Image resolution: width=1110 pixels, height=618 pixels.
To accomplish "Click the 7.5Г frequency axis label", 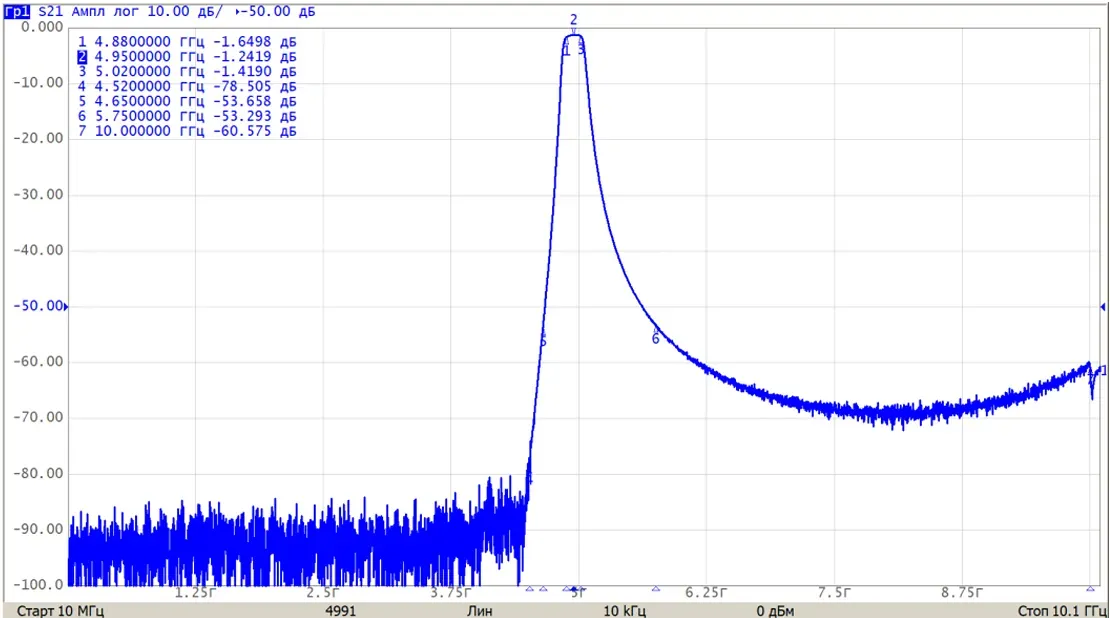I will pyautogui.click(x=834, y=593).
